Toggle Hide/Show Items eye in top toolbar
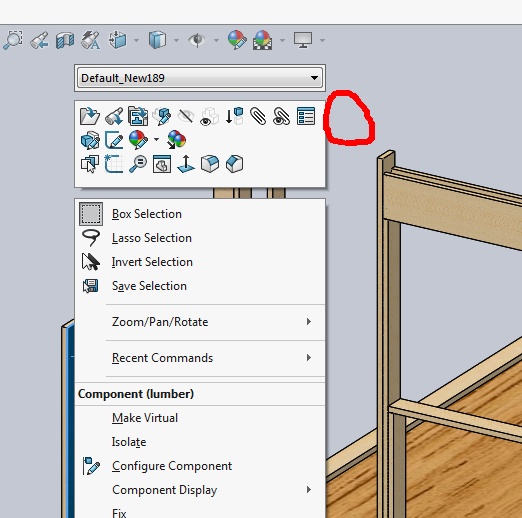The width and height of the screenshot is (522, 518). [x=197, y=40]
